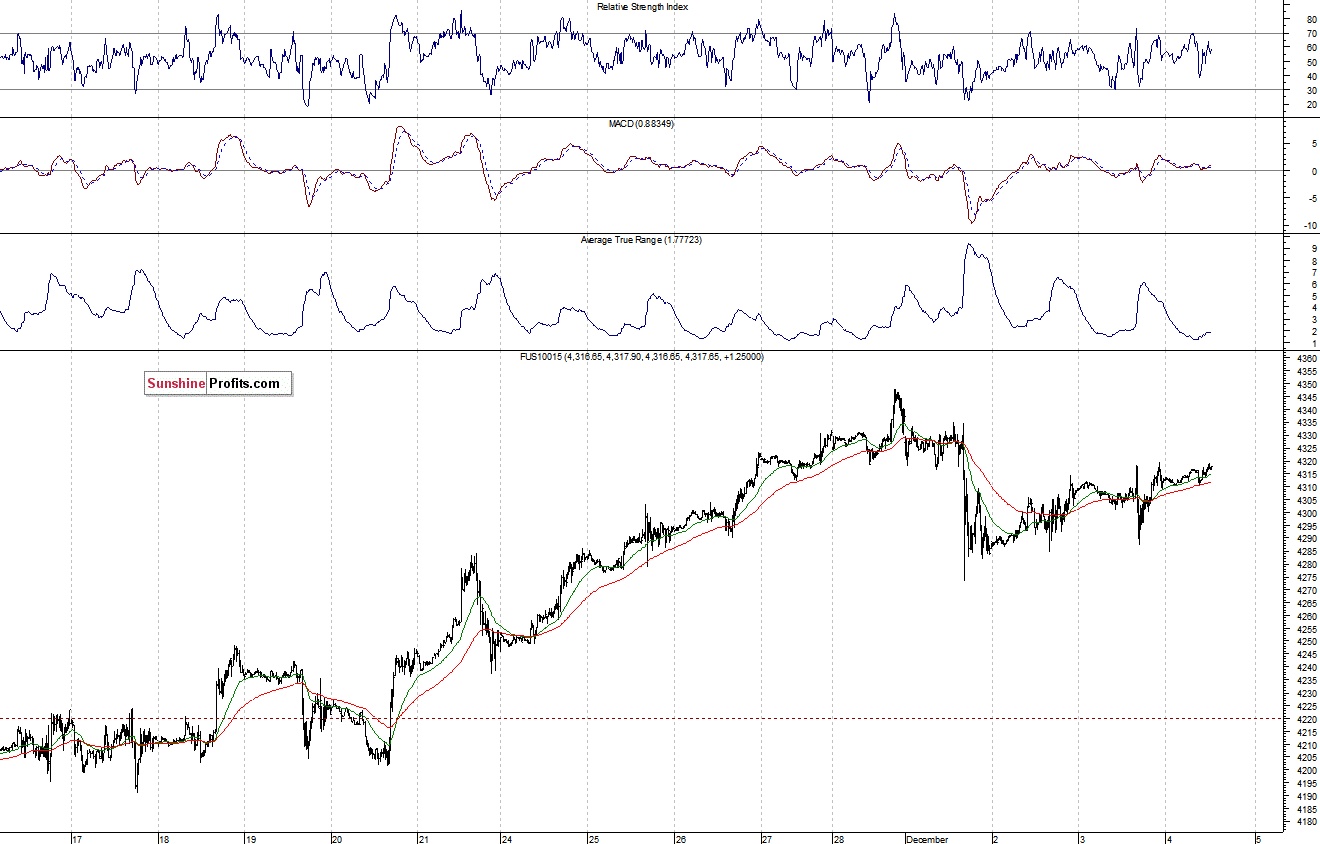Viewport: 1320px width, 844px height.
Task: Select the 7 level on the ATR scale
Action: pos(1313,273)
